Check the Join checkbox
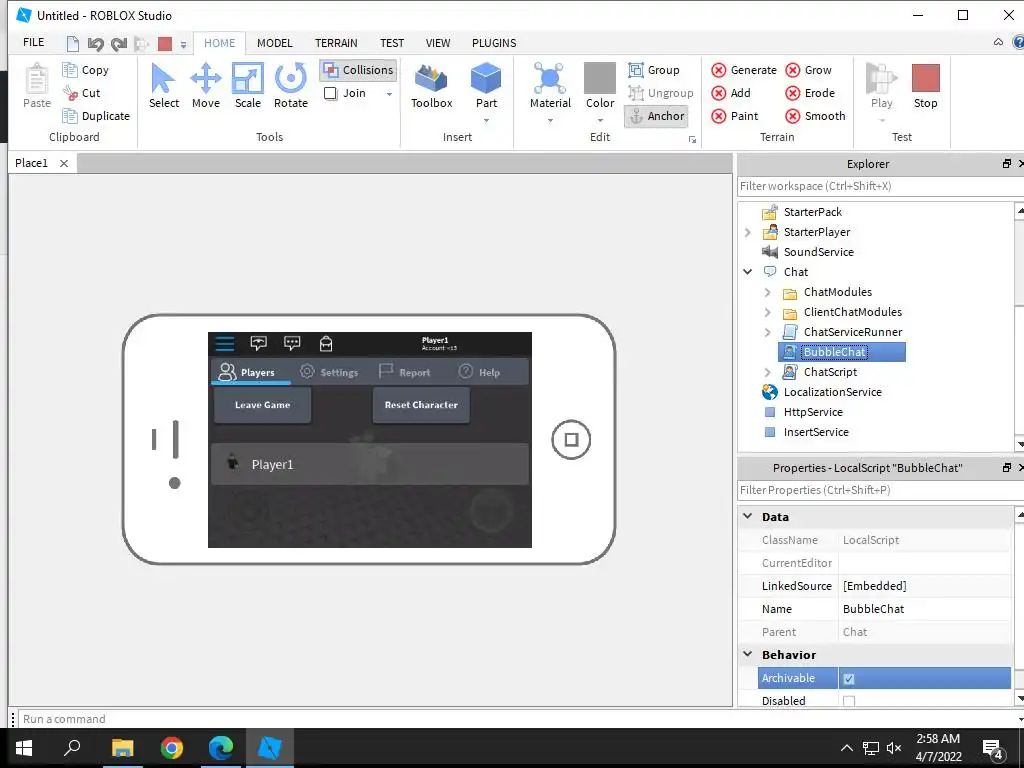 330,93
